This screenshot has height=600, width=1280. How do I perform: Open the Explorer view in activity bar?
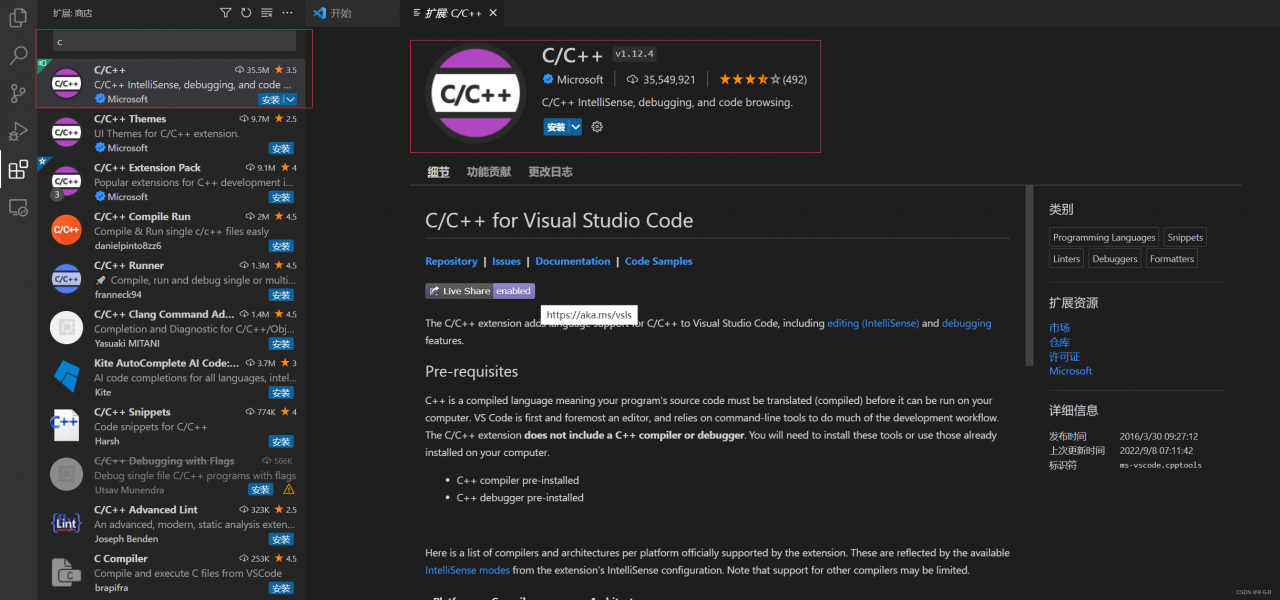click(x=18, y=18)
